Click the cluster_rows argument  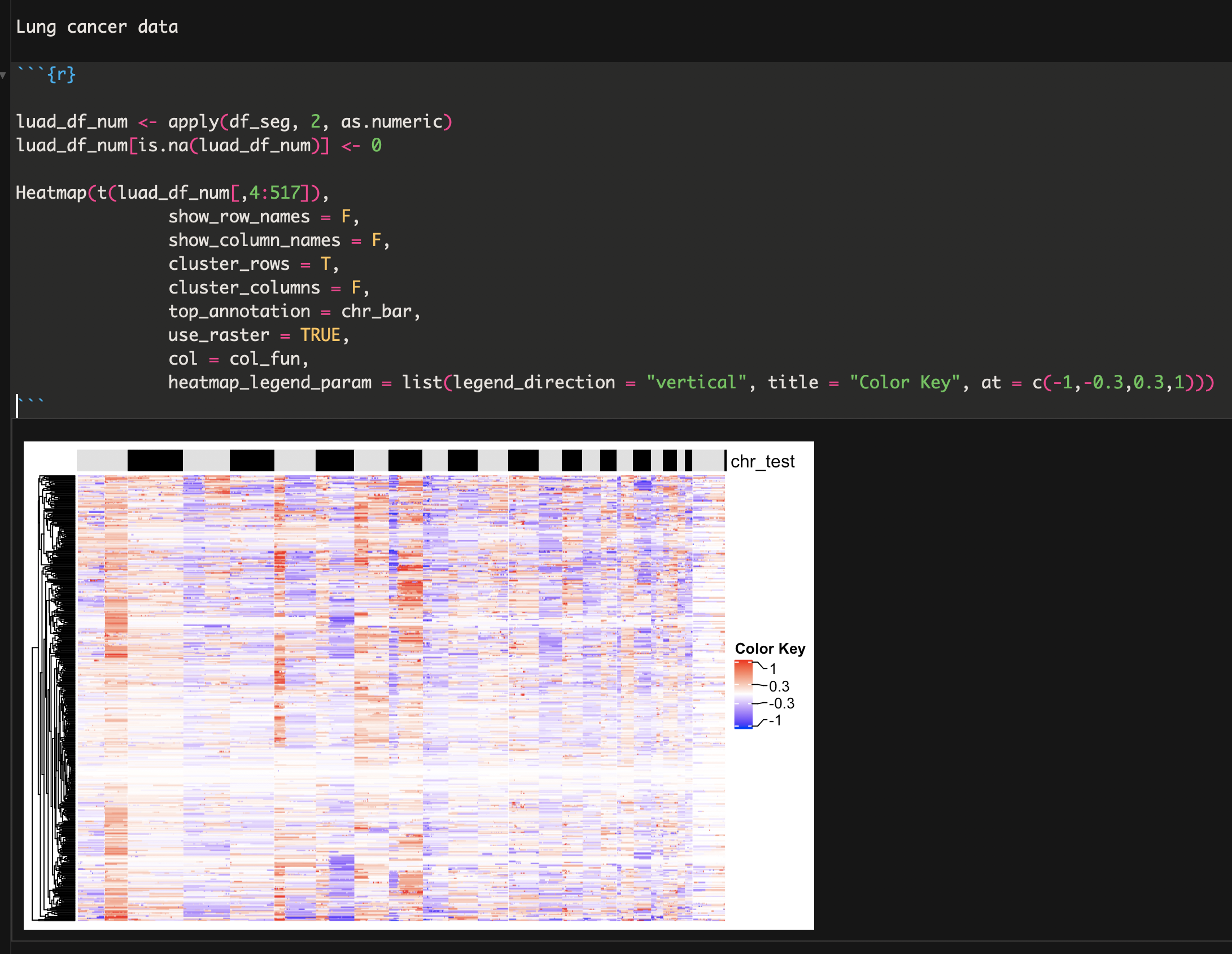229,263
